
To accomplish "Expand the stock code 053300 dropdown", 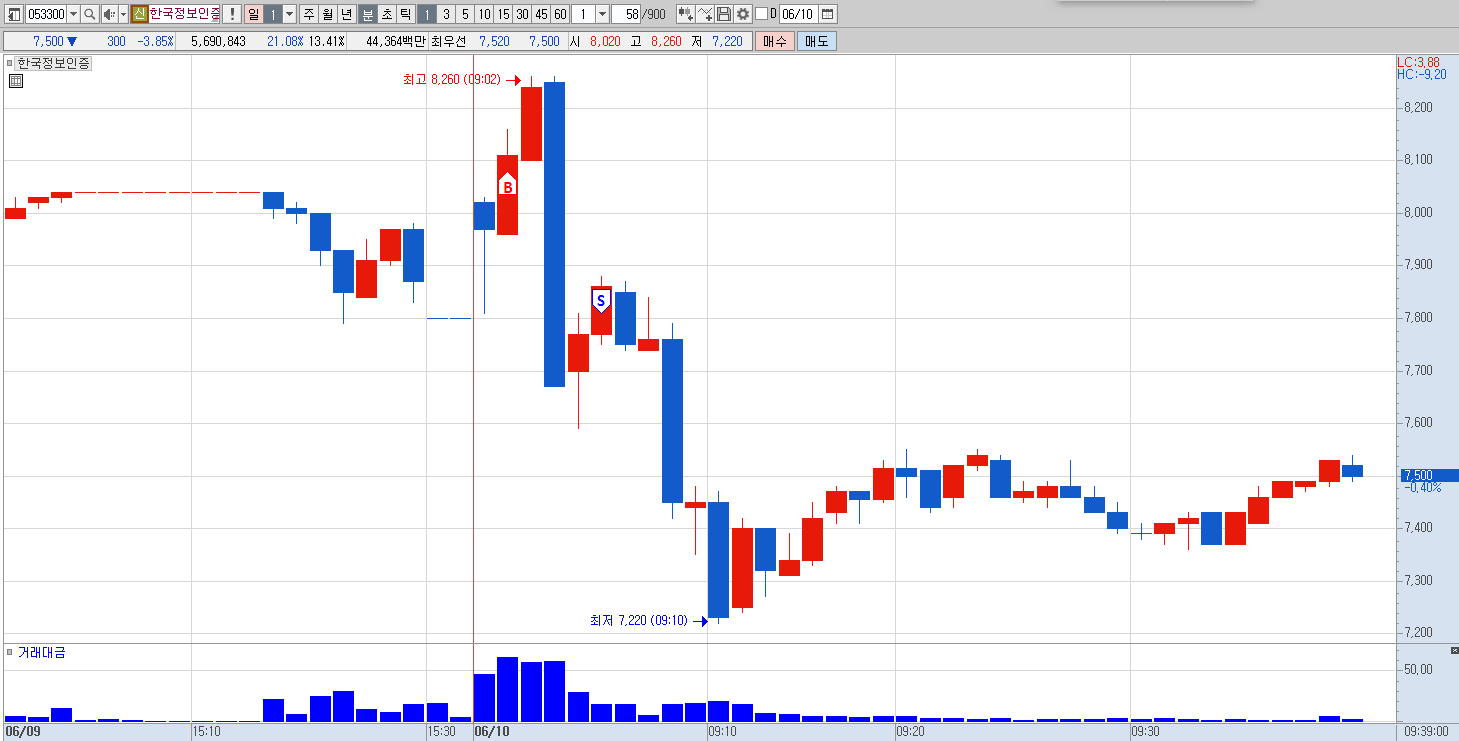I will pyautogui.click(x=73, y=14).
